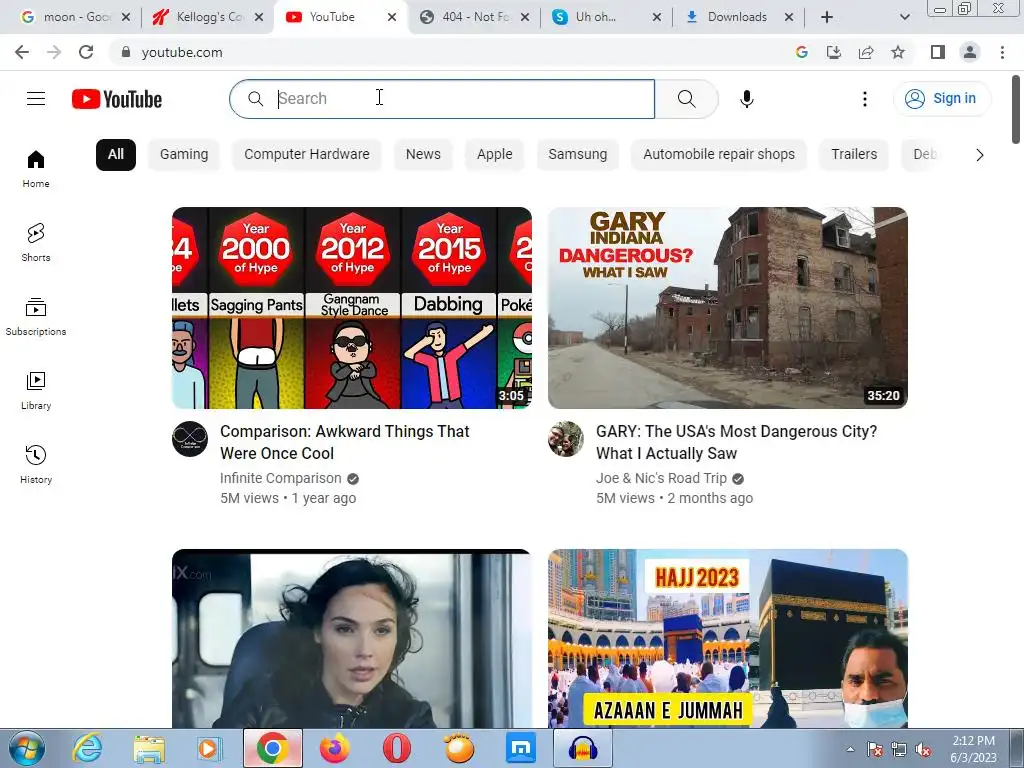Open the thumbnail of the woman in a train
Screen dimensions: 1024x768
click(x=351, y=638)
